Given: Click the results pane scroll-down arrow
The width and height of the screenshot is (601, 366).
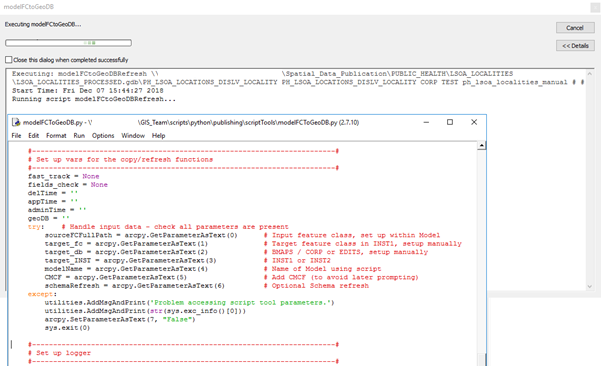Looking at the screenshot, I should pyautogui.click(x=590, y=286).
